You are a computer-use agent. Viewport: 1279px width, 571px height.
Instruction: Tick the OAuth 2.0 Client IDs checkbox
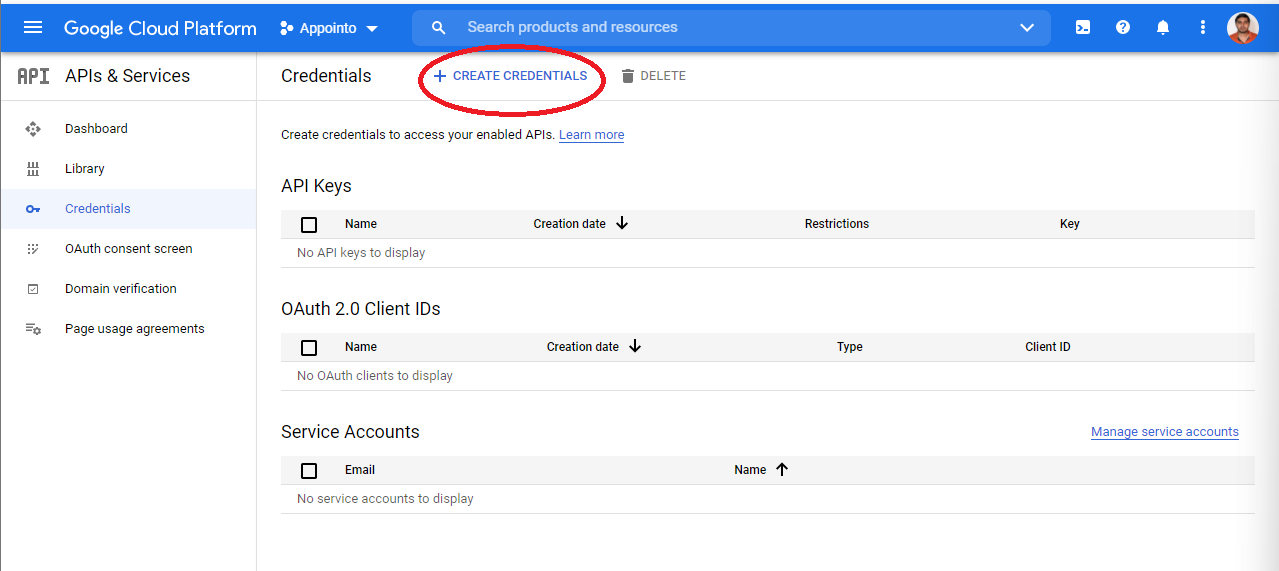tap(309, 348)
